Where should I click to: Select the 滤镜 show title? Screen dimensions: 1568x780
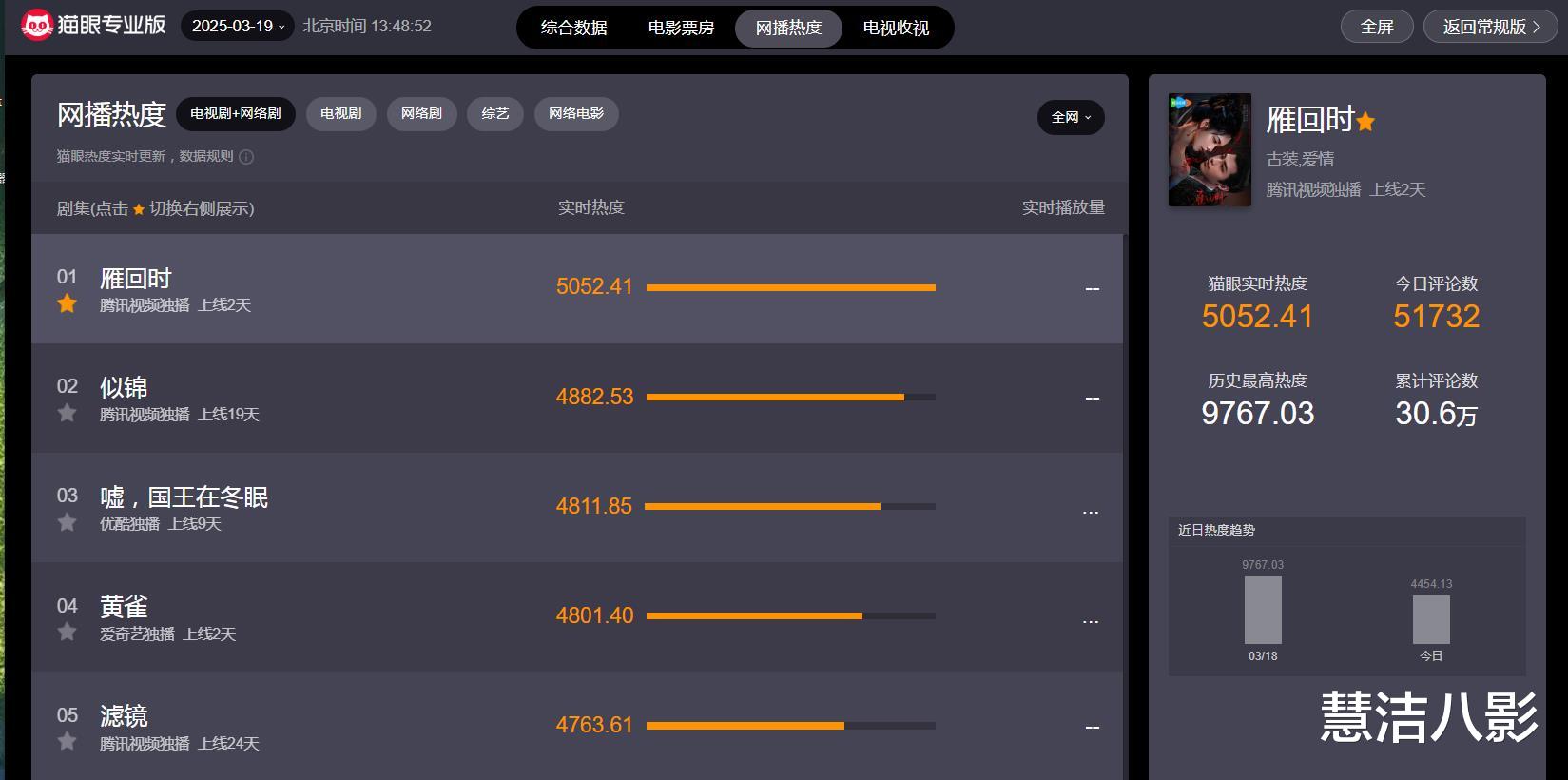pyautogui.click(x=124, y=716)
